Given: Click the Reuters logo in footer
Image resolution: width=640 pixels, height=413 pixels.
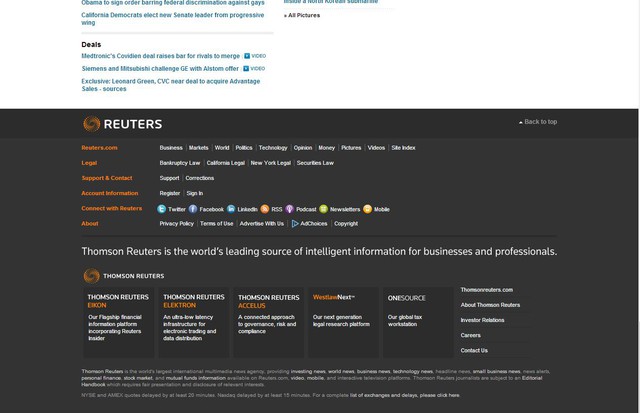Looking at the screenshot, I should (116, 123).
